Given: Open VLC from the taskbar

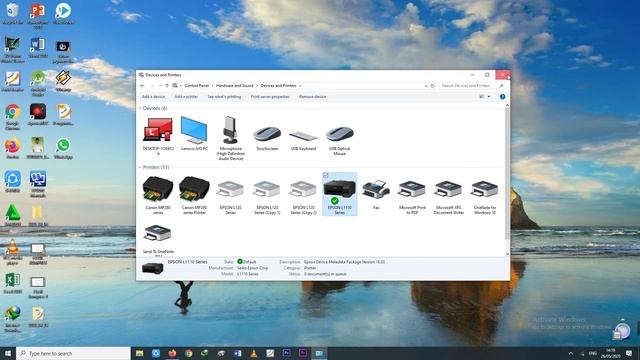Looking at the screenshot, I should (254, 353).
